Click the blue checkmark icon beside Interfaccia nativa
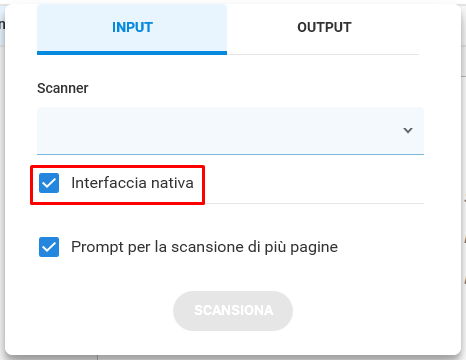Image resolution: width=466 pixels, height=360 pixels. [x=49, y=183]
